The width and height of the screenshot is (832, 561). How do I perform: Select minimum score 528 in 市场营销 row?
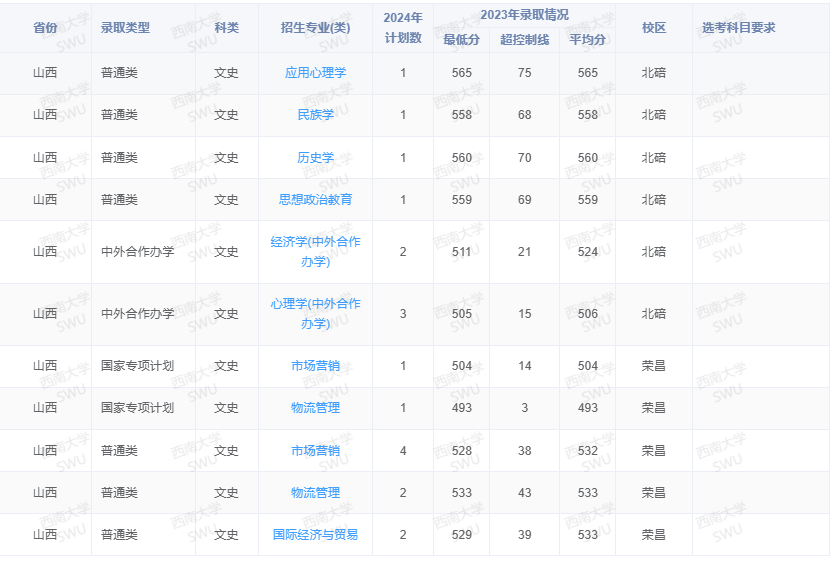point(462,451)
